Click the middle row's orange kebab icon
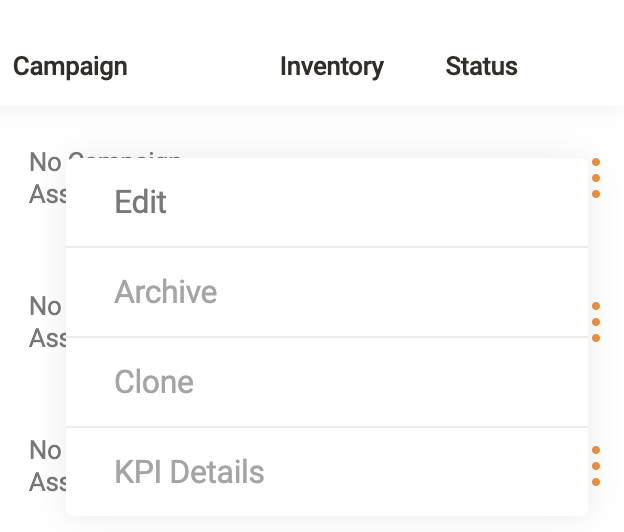The image size is (624, 532). [x=596, y=322]
